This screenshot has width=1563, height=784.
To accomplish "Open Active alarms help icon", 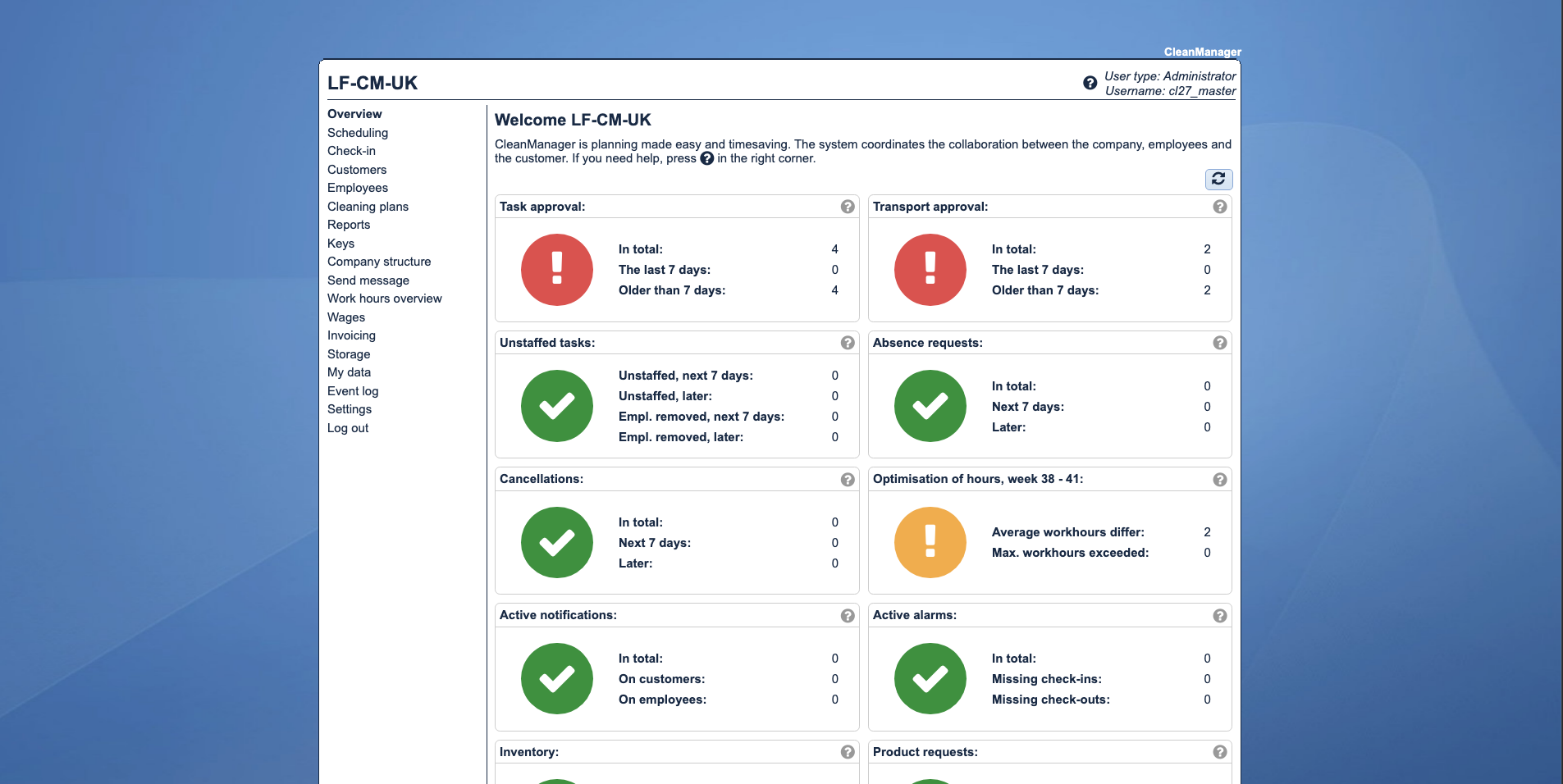I will (x=1220, y=616).
